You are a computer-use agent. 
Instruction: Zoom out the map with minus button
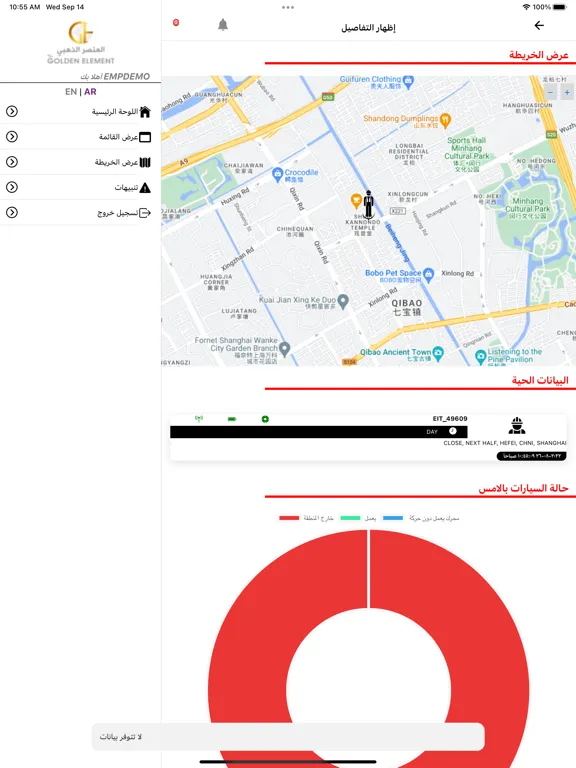[x=551, y=92]
